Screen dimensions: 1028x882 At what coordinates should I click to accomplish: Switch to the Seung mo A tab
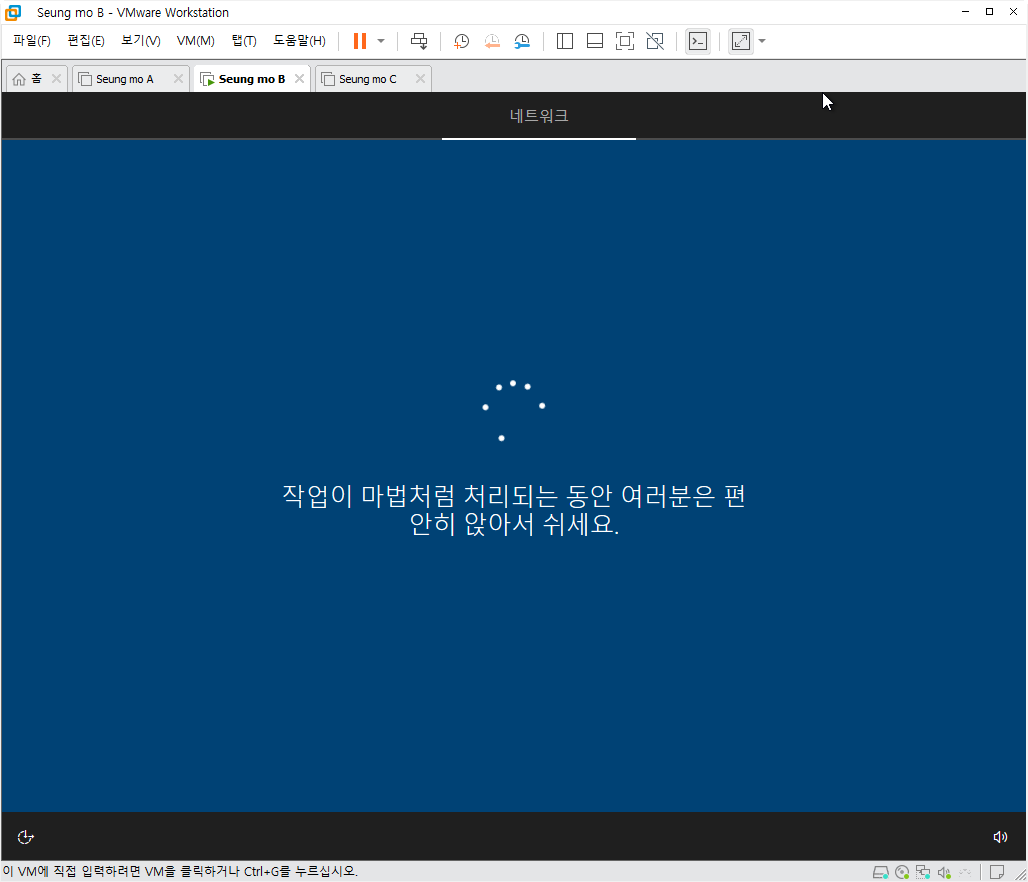[x=125, y=79]
